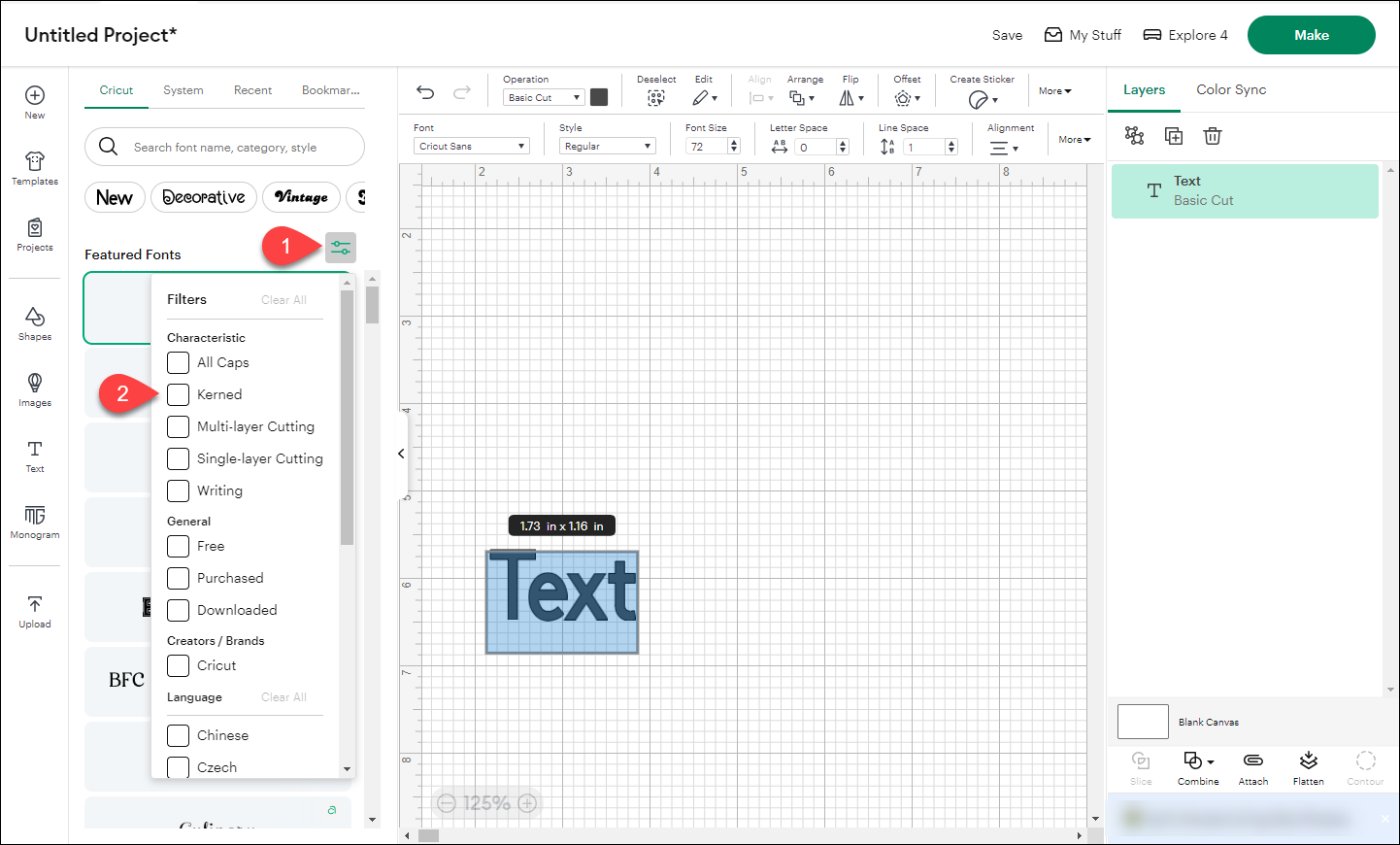Enable the Kerned font filter
The height and width of the screenshot is (845, 1400).
click(178, 394)
